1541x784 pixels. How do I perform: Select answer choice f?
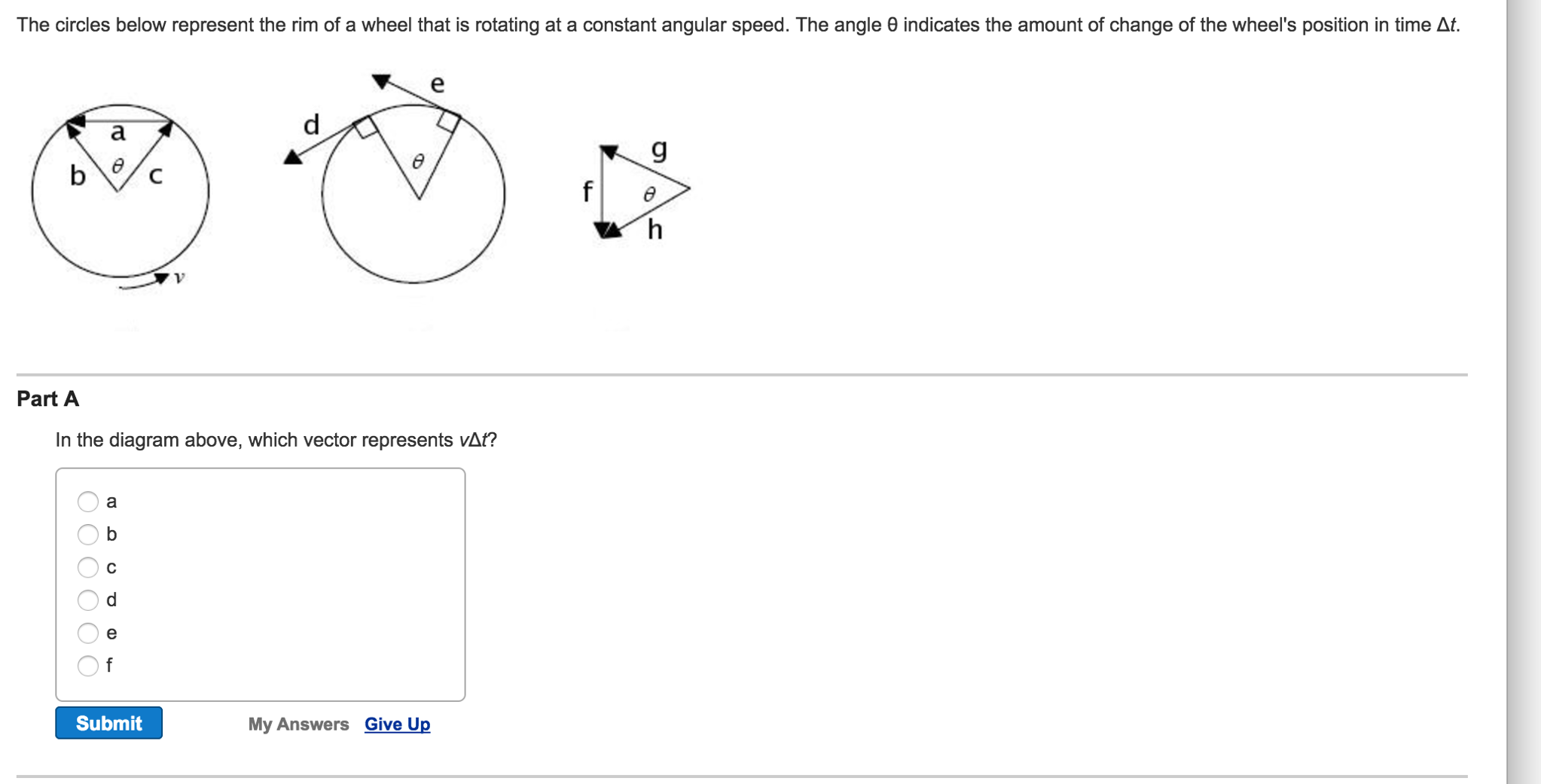tap(88, 664)
